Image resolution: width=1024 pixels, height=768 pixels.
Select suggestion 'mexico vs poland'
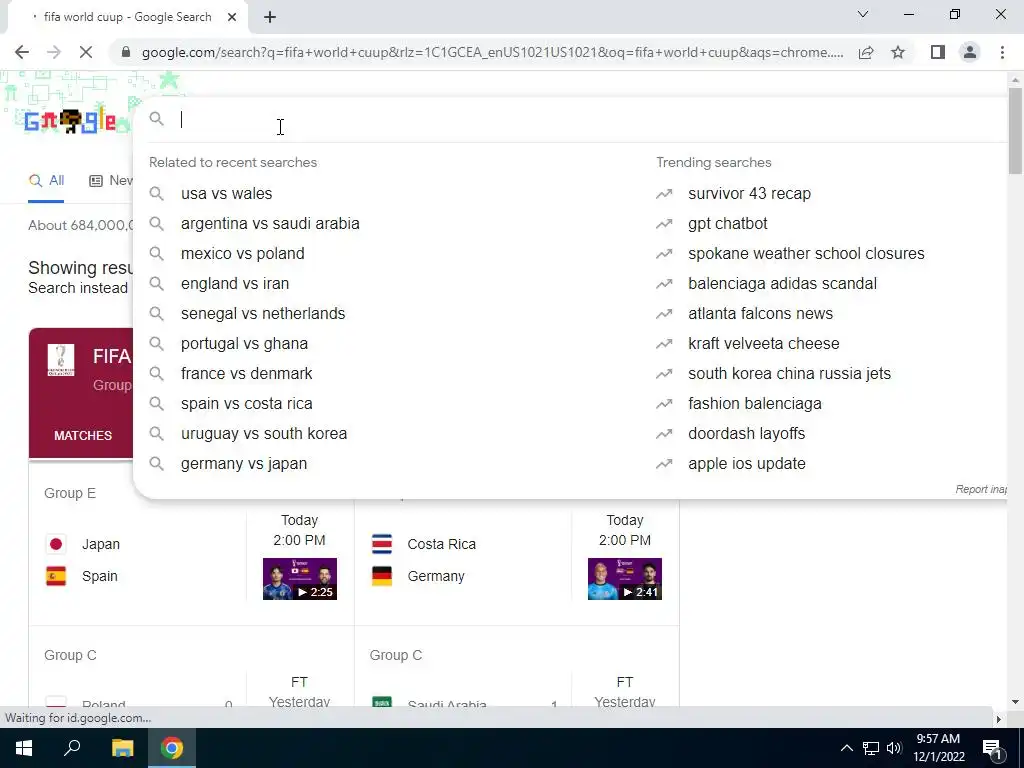click(x=243, y=253)
